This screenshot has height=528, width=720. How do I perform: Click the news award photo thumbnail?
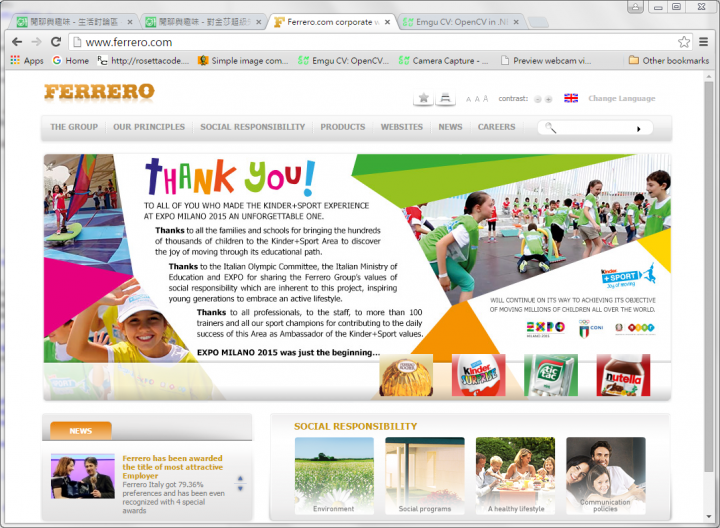pyautogui.click(x=83, y=476)
